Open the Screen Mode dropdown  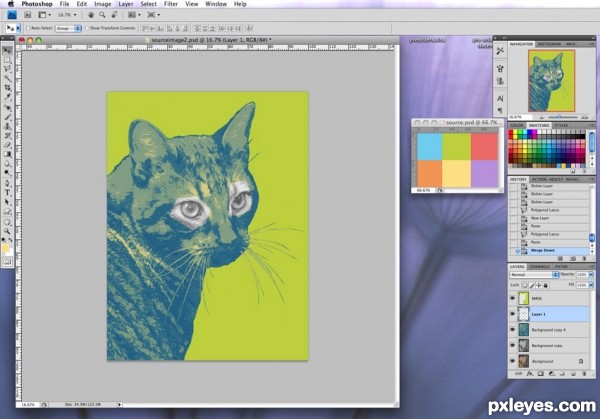[x=153, y=15]
